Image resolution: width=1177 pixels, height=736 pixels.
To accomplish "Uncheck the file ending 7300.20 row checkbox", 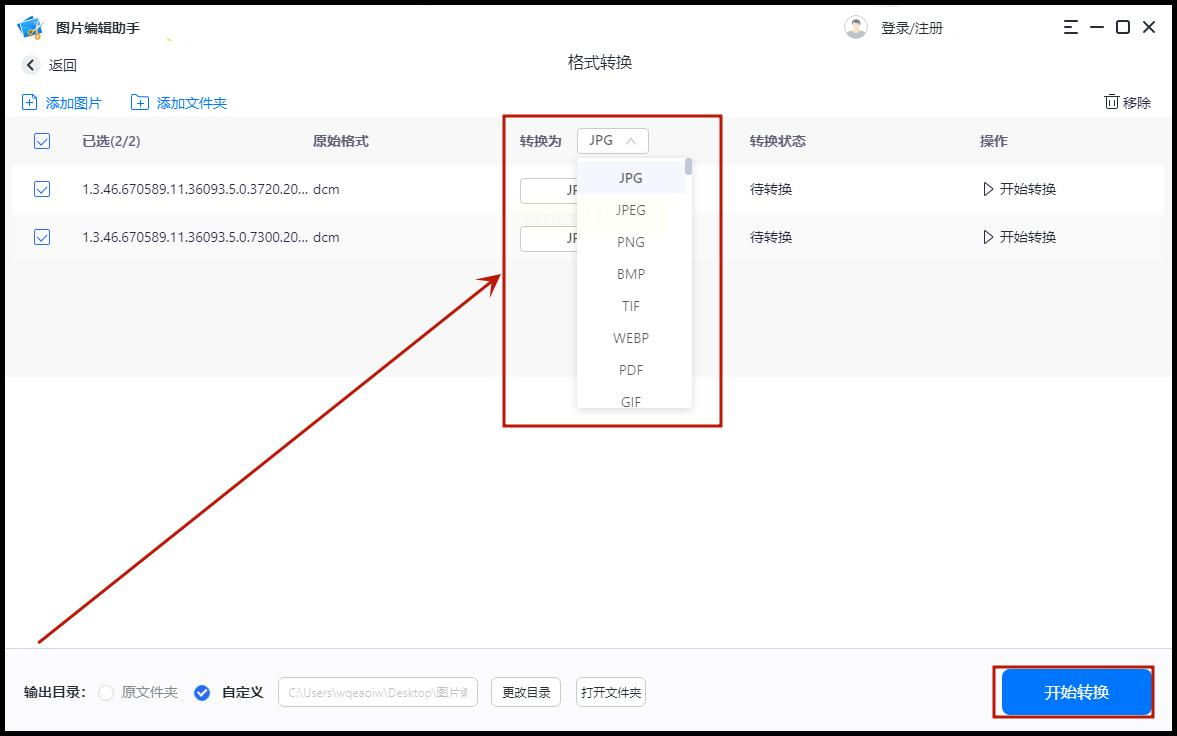I will coord(42,237).
